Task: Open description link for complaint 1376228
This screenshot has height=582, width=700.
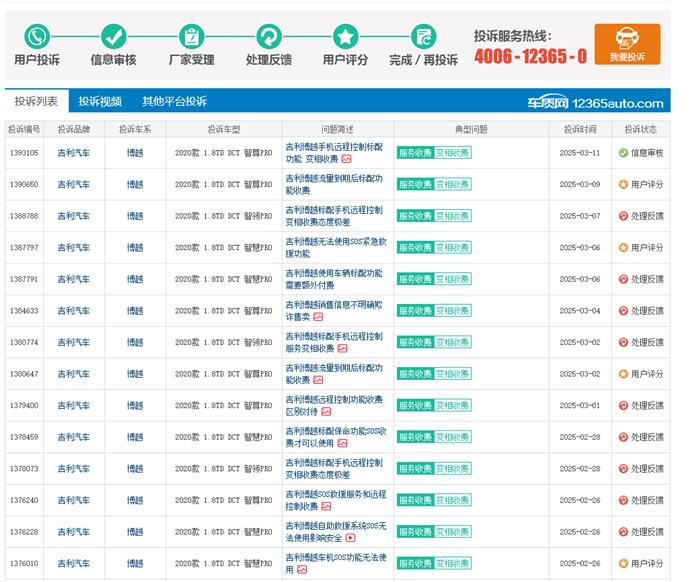Action: point(336,532)
